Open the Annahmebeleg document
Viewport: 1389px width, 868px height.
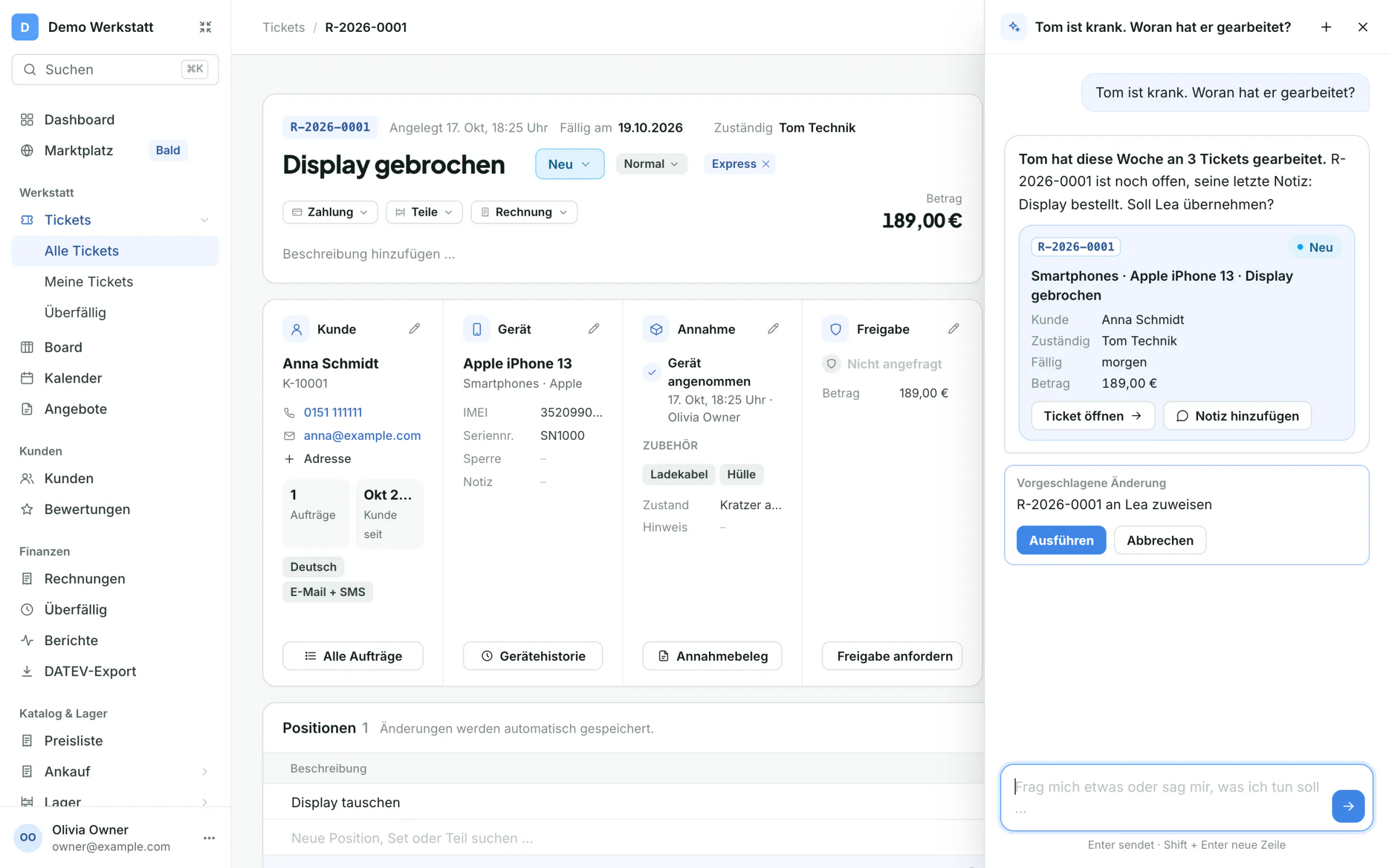[712, 656]
